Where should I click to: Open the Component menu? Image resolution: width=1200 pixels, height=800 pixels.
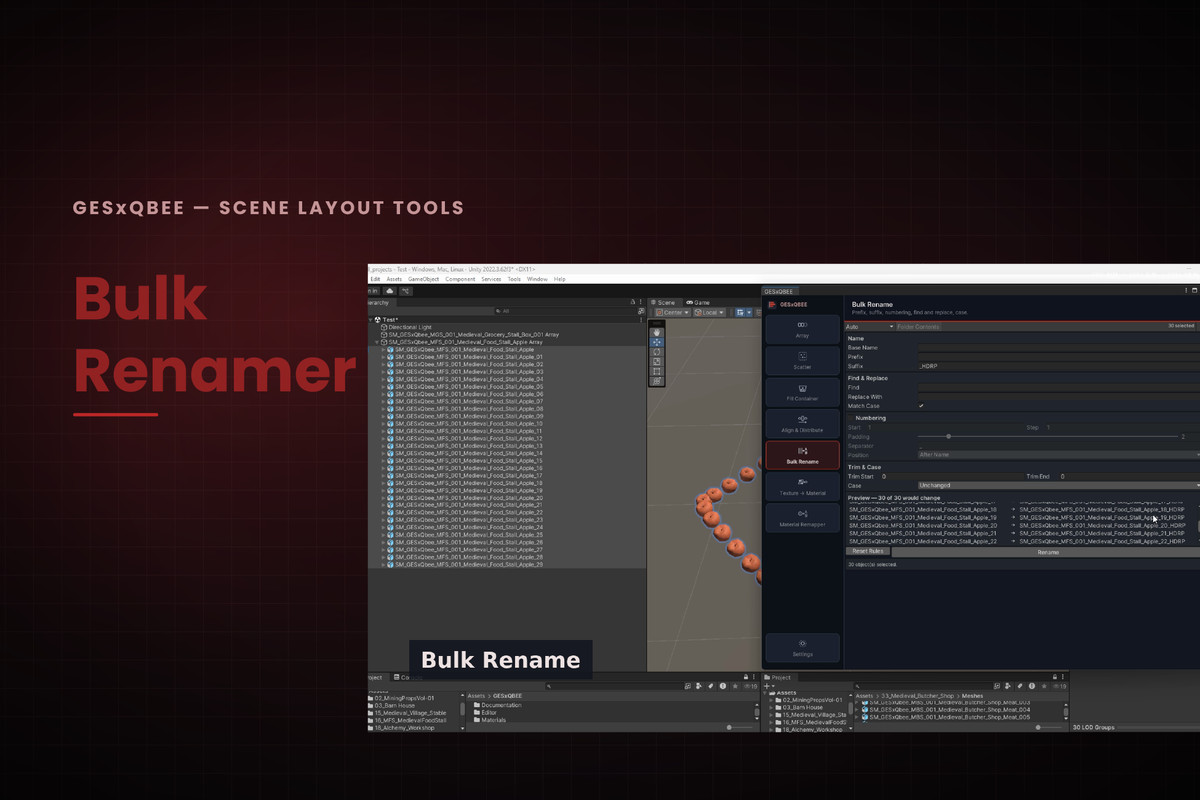point(460,279)
